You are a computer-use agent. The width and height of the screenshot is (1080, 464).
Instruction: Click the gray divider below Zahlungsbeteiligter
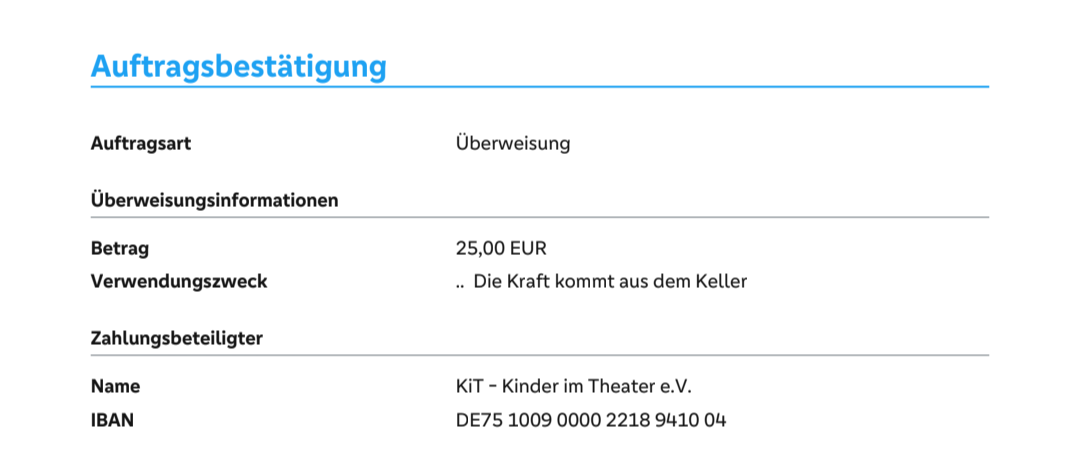(540, 355)
